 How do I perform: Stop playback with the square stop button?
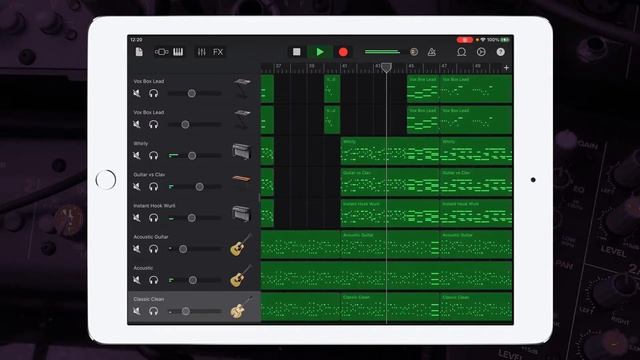click(297, 52)
